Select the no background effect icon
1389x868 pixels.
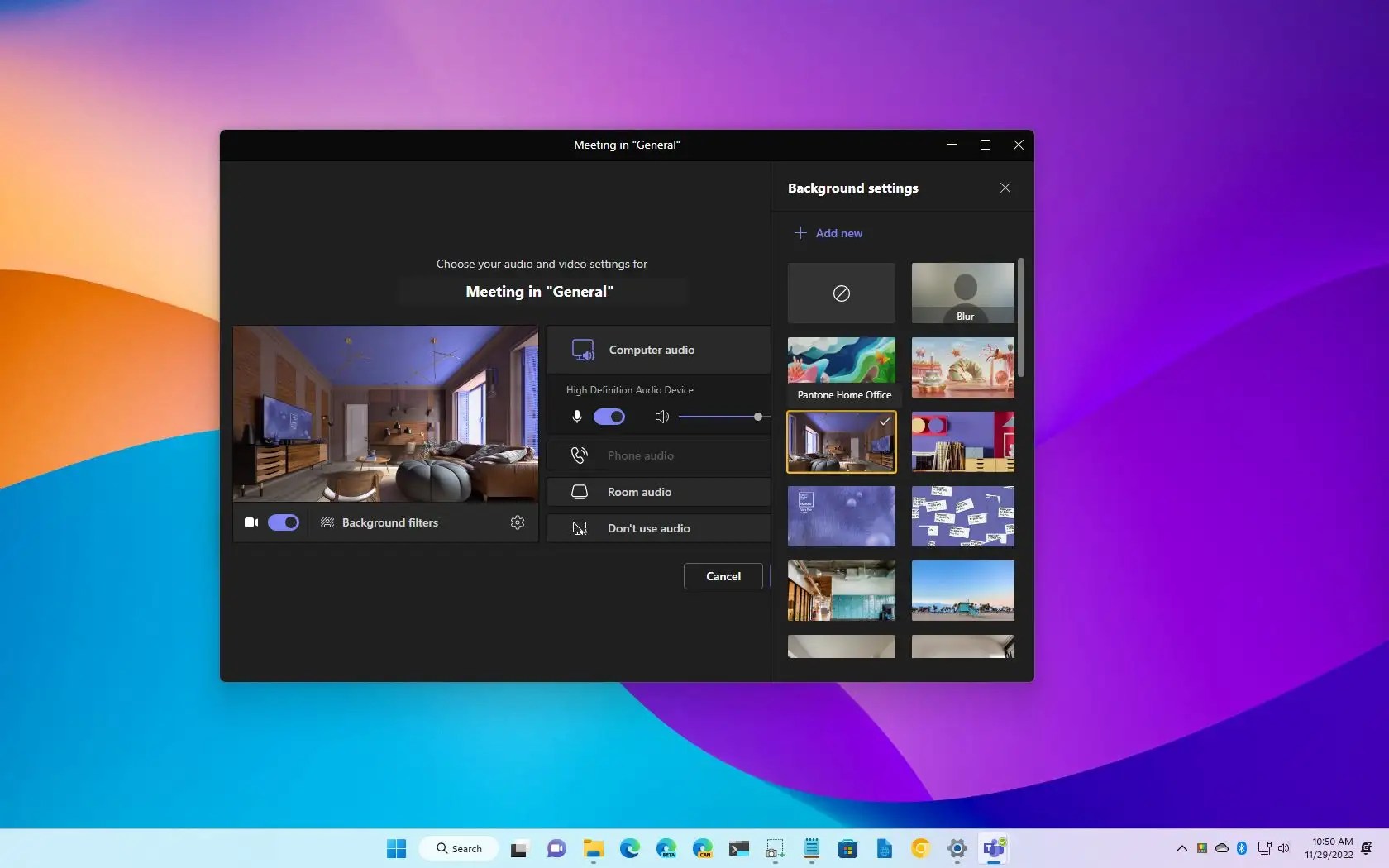pyautogui.click(x=841, y=293)
